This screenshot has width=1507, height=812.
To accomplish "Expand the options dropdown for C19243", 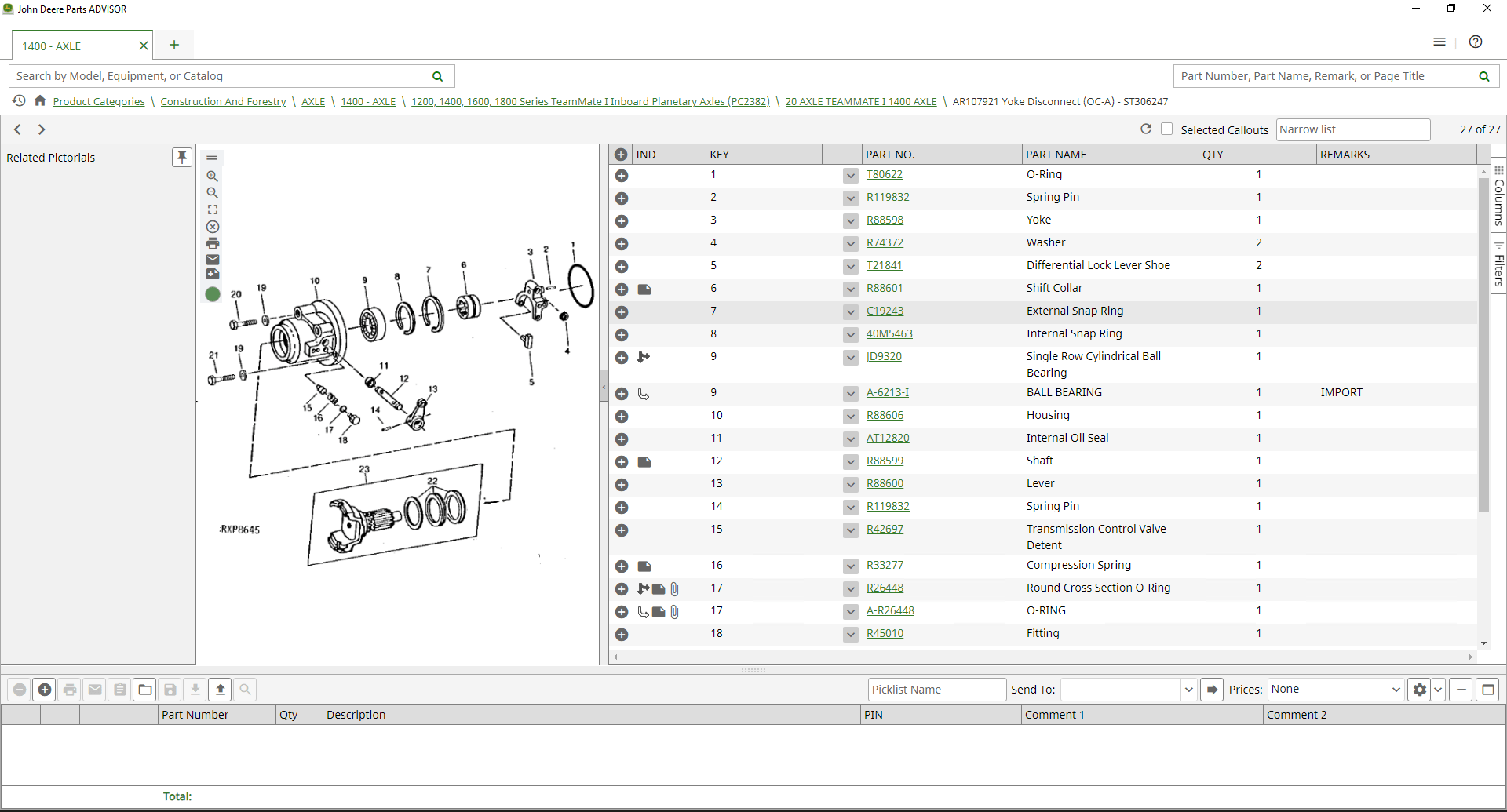I will [x=850, y=312].
